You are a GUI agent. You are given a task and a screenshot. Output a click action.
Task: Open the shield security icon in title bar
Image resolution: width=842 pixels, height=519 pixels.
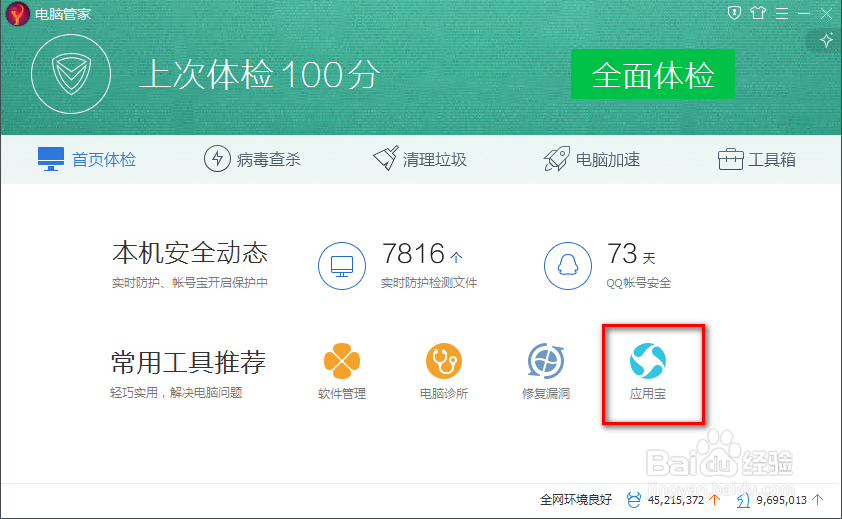click(x=734, y=13)
